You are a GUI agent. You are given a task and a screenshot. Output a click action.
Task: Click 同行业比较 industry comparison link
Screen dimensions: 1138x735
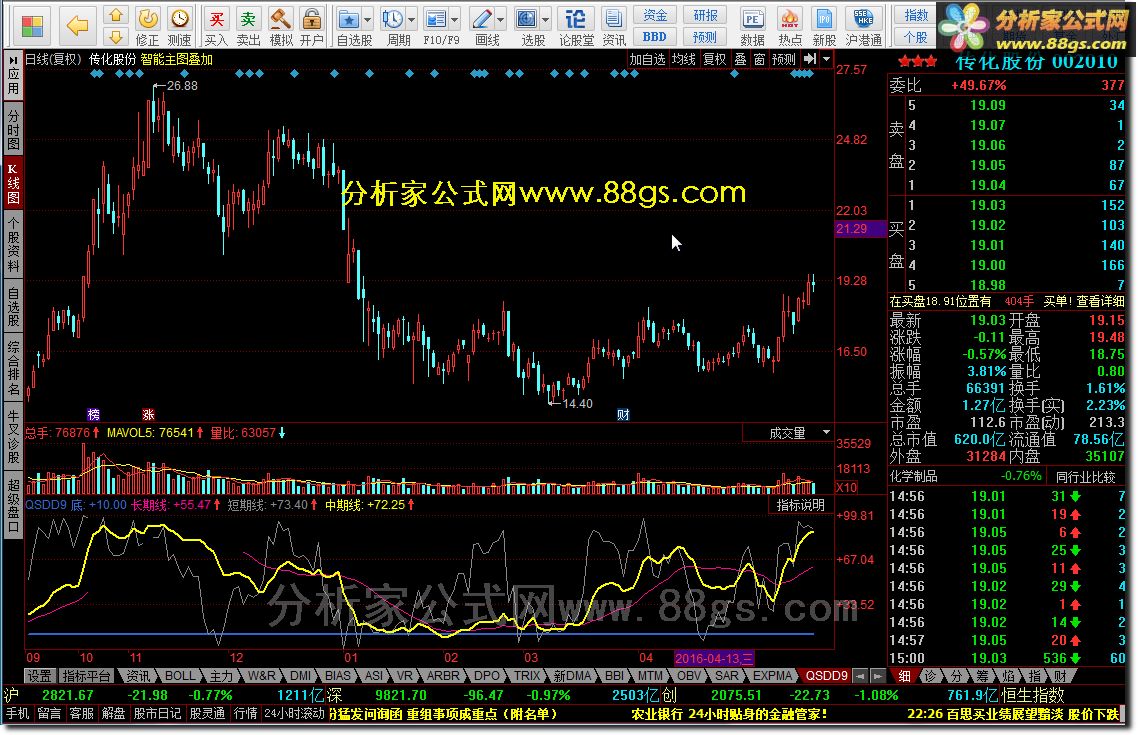pos(1085,477)
